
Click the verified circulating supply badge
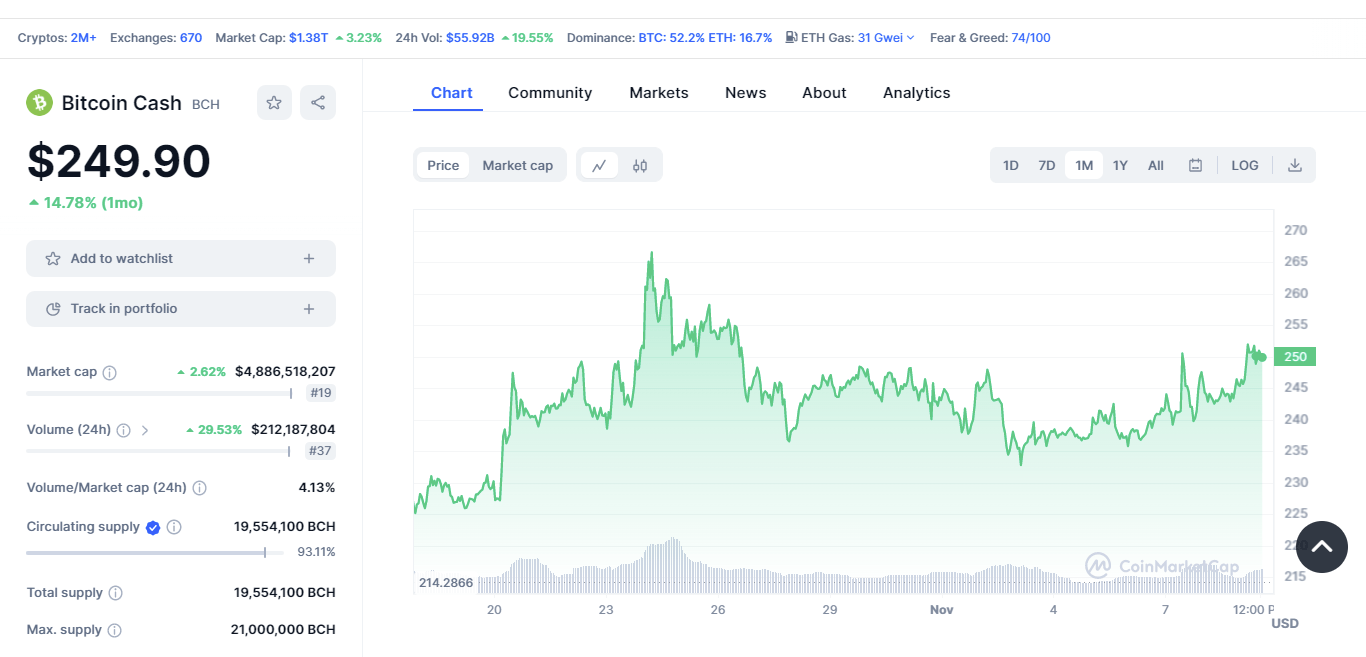coord(153,527)
